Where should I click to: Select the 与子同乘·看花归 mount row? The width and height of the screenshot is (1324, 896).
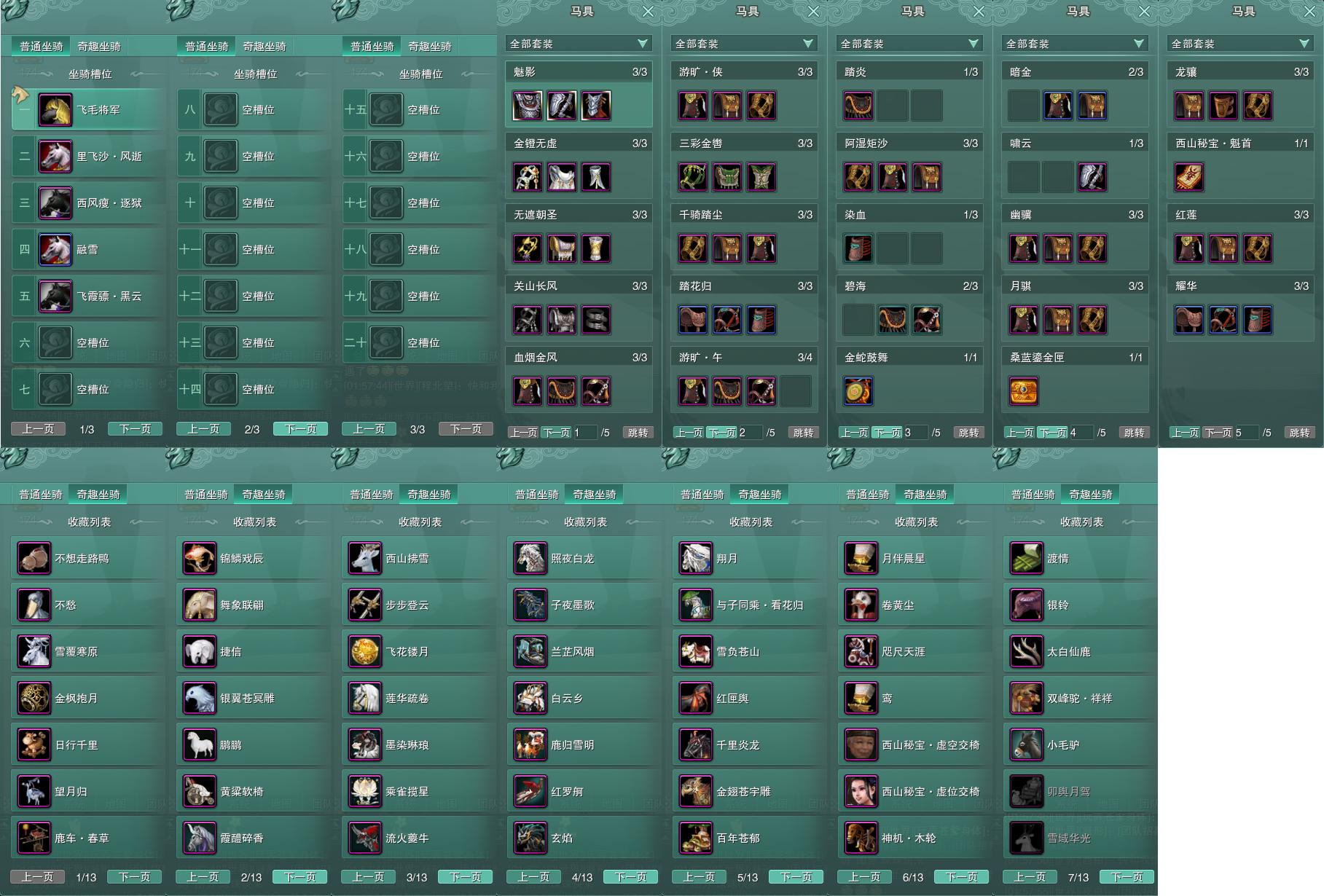coord(749,605)
